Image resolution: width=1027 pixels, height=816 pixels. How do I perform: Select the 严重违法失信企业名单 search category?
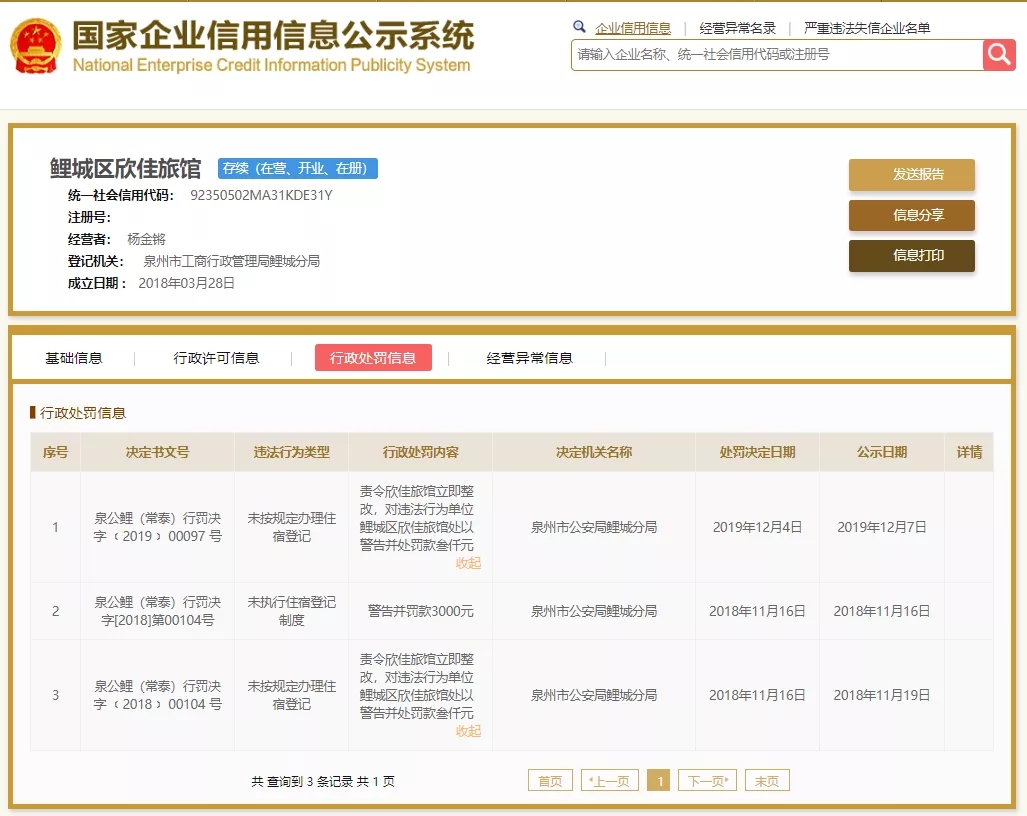867,28
